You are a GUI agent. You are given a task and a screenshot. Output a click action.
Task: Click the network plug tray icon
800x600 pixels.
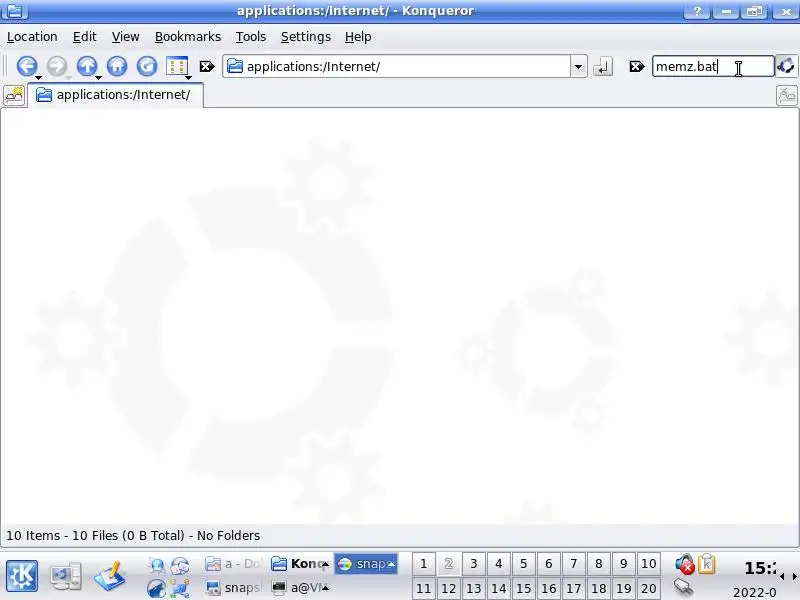(x=684, y=587)
